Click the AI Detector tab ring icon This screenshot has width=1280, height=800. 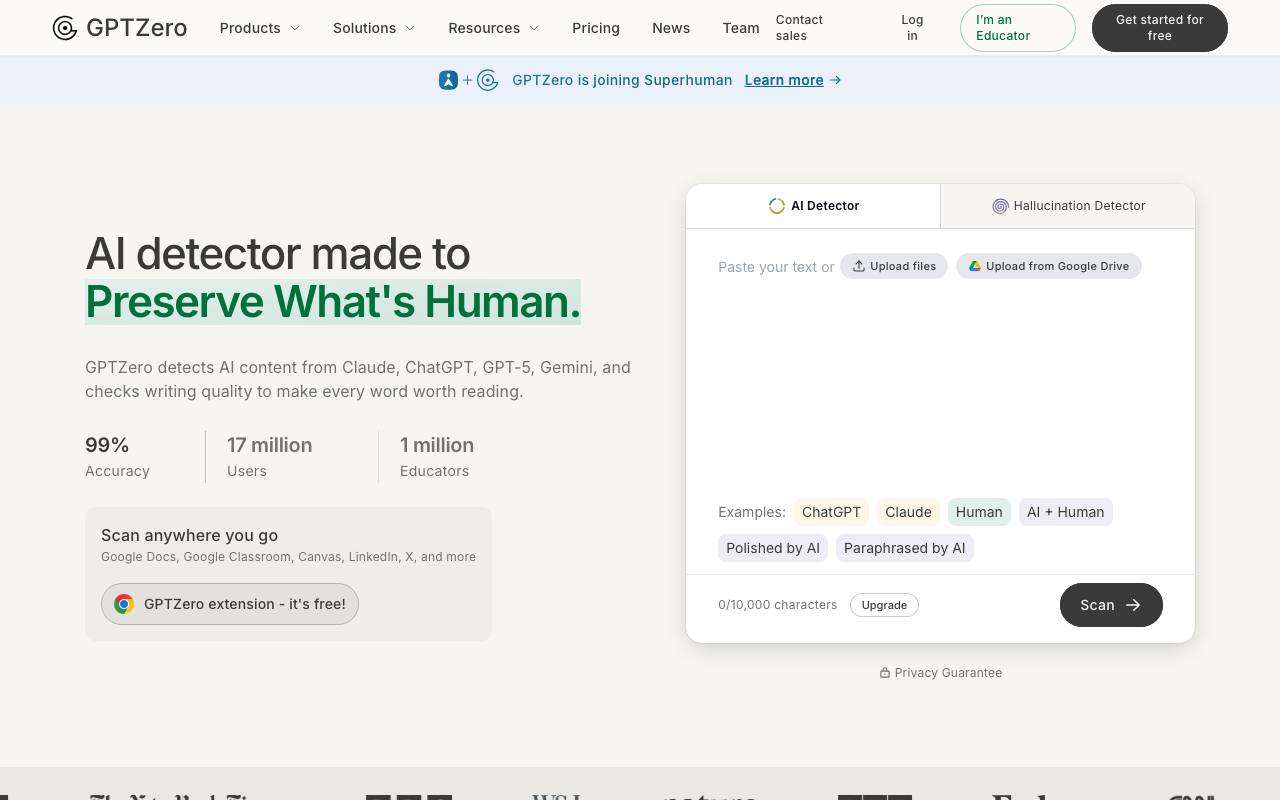pyautogui.click(x=776, y=206)
